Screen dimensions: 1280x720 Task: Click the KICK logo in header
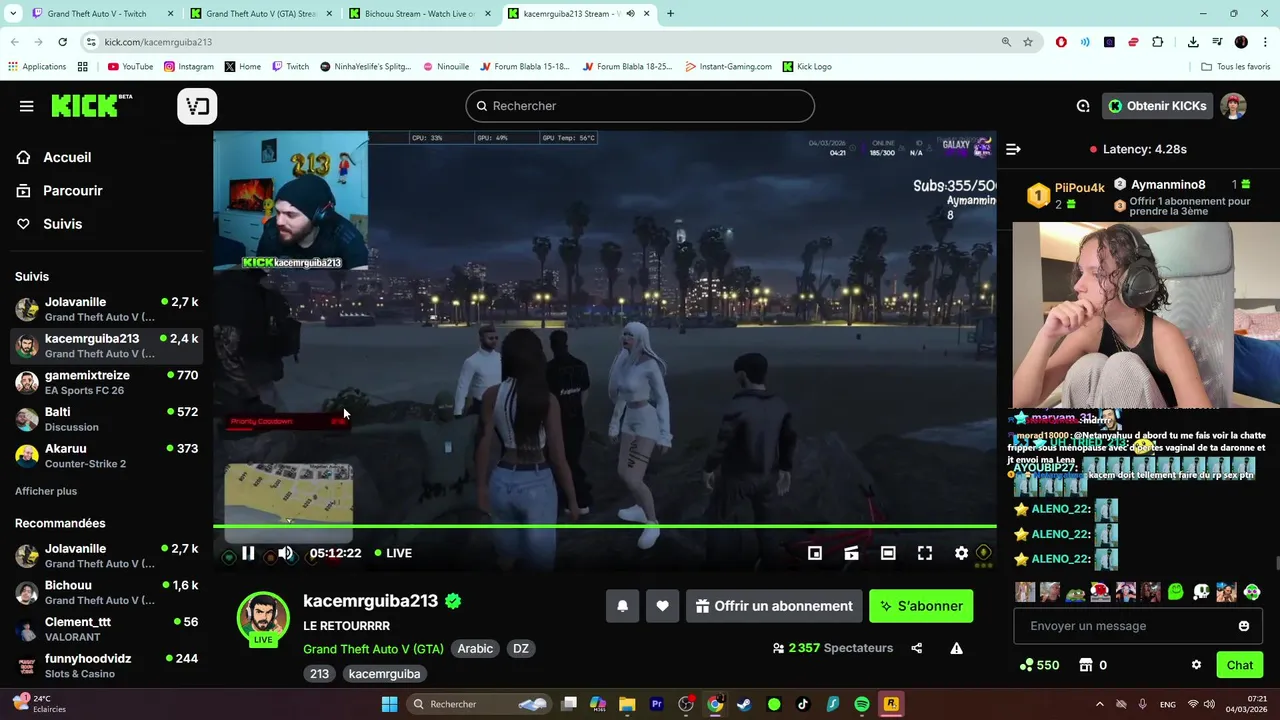coord(91,106)
